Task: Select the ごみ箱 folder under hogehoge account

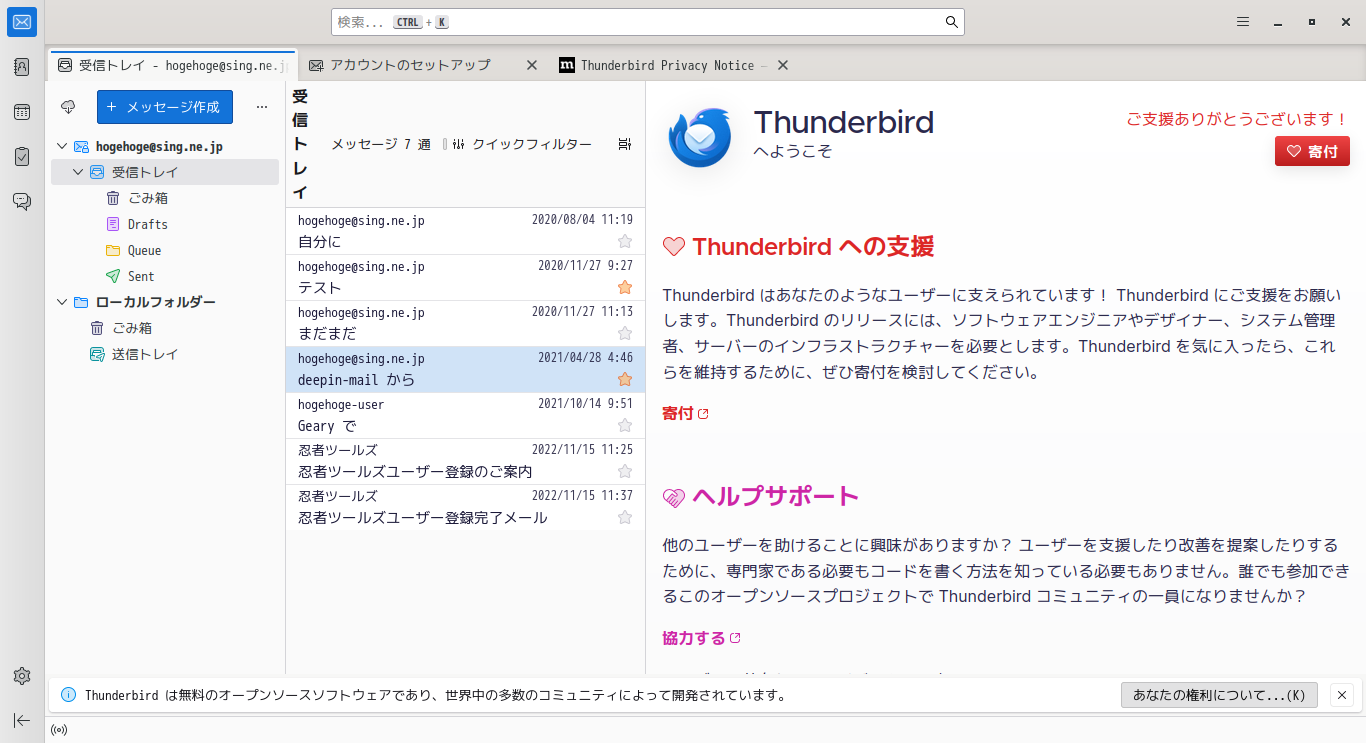Action: point(147,198)
